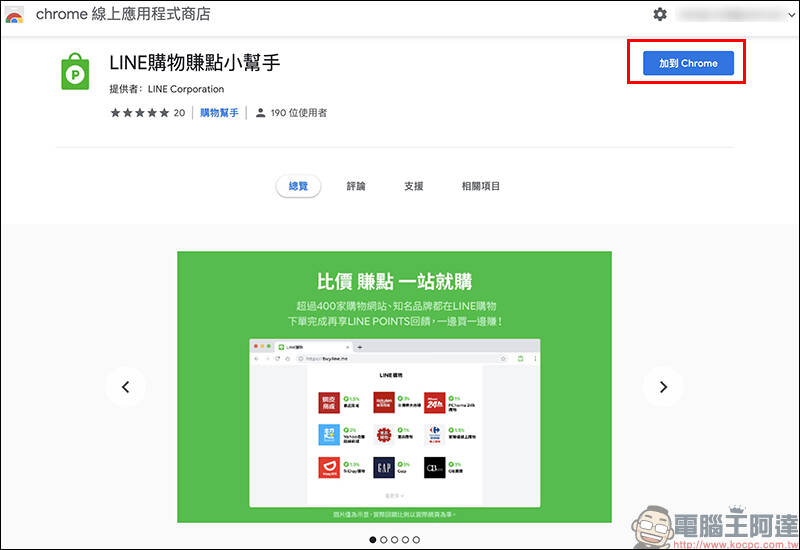Click the 加到 Chrome button

tap(688, 63)
